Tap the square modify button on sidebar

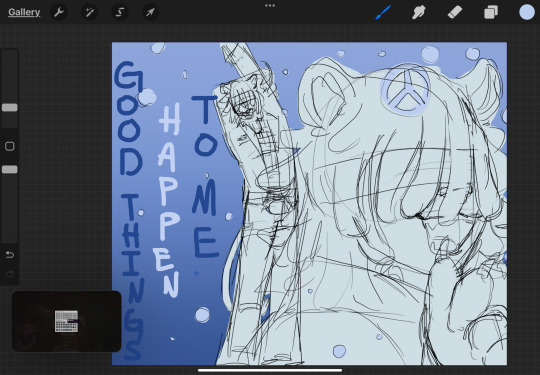(x=10, y=146)
